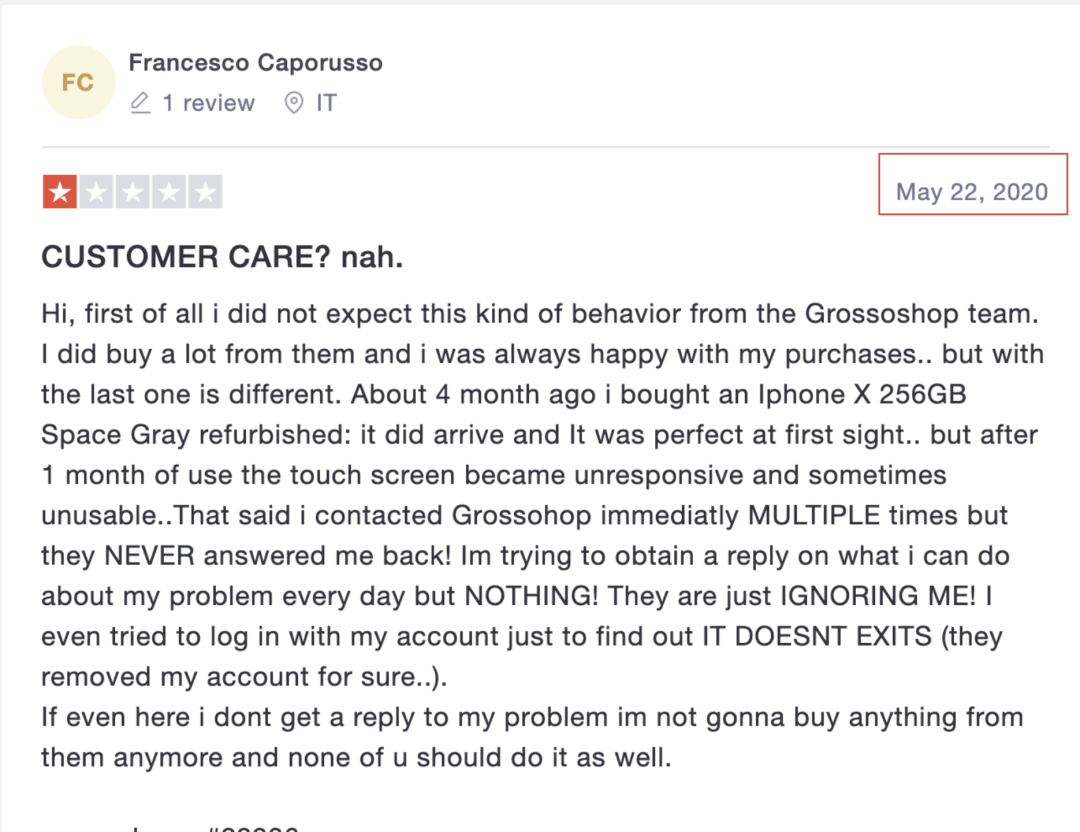Click the location pin icon
1080x832 pixels.
pos(294,103)
